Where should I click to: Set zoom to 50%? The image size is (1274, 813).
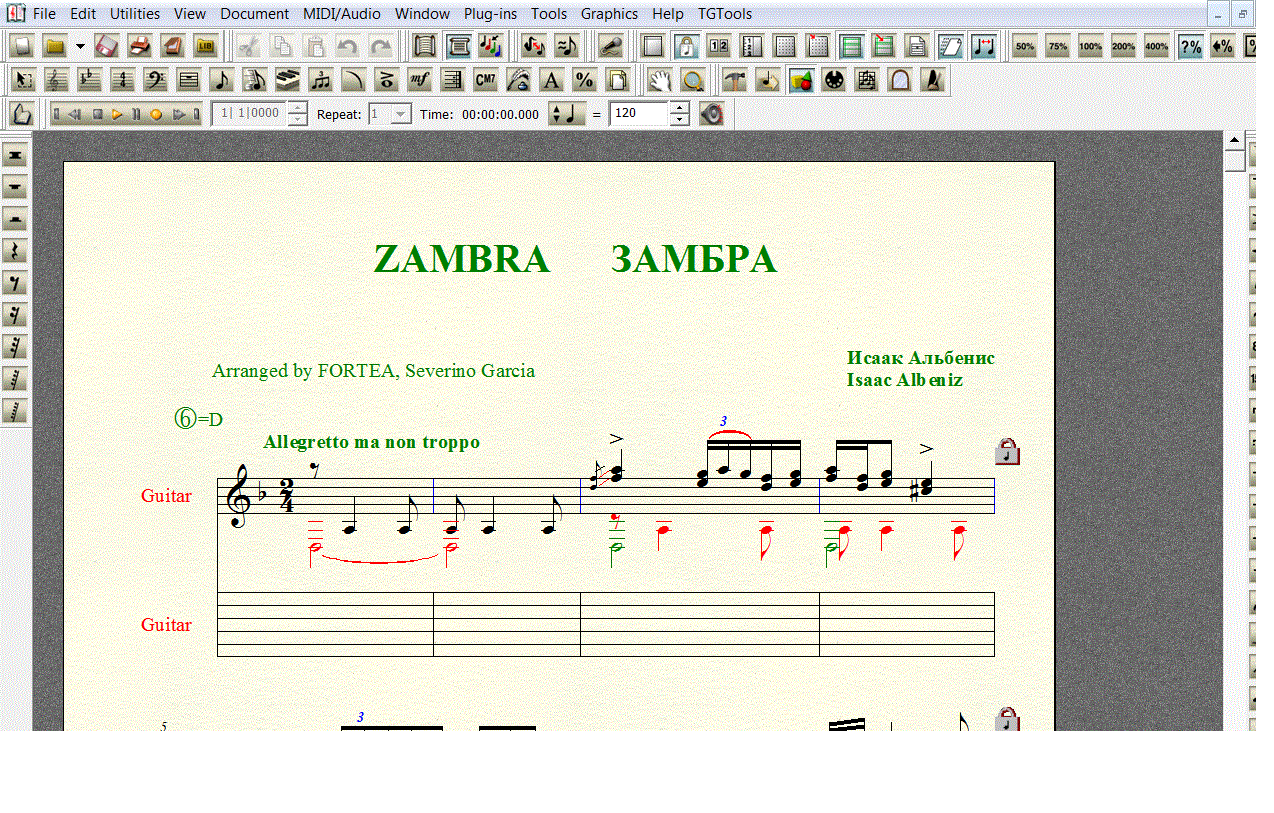pos(1025,46)
